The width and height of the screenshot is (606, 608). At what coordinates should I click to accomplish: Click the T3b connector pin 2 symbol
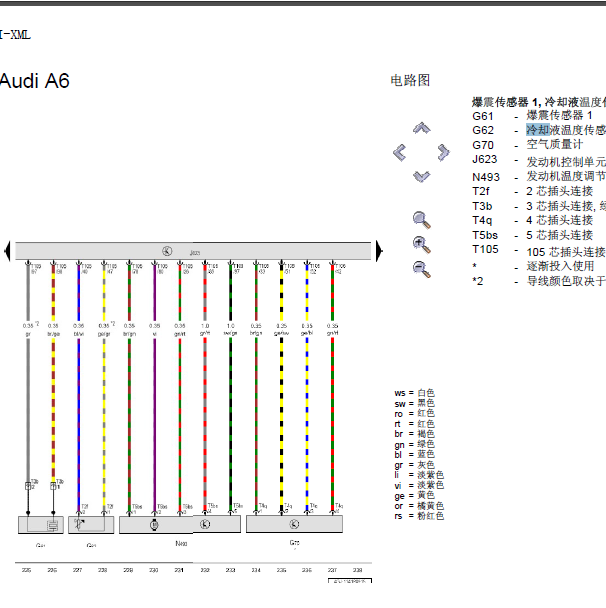click(x=28, y=485)
